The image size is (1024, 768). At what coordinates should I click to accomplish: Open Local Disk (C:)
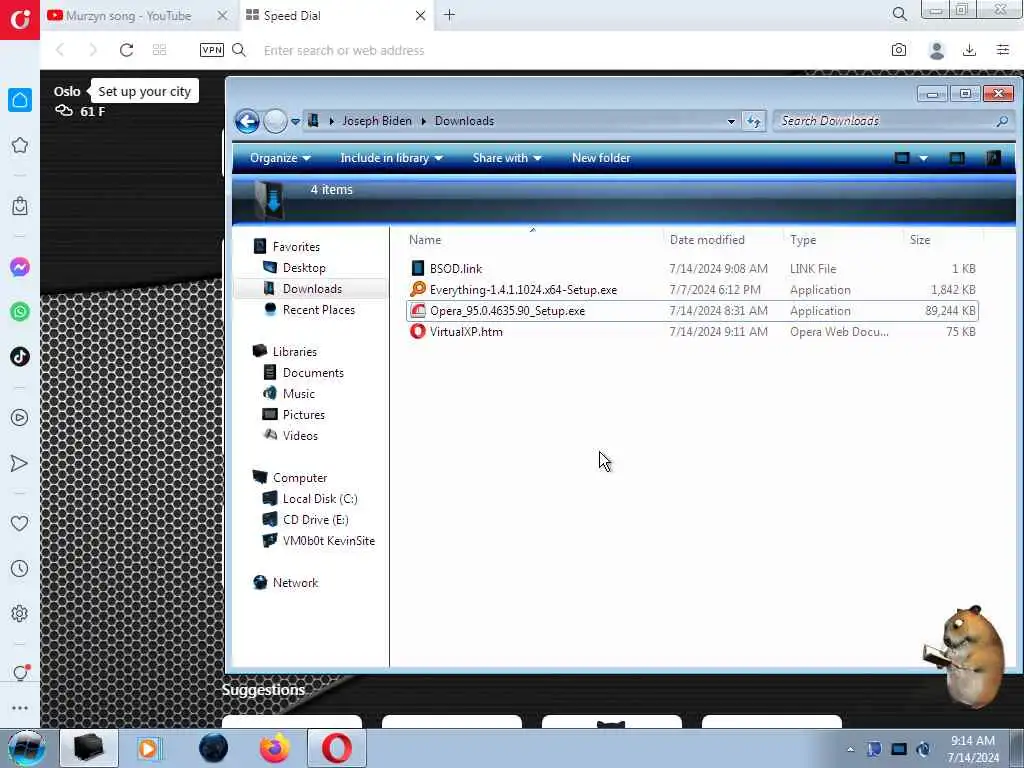coord(320,498)
